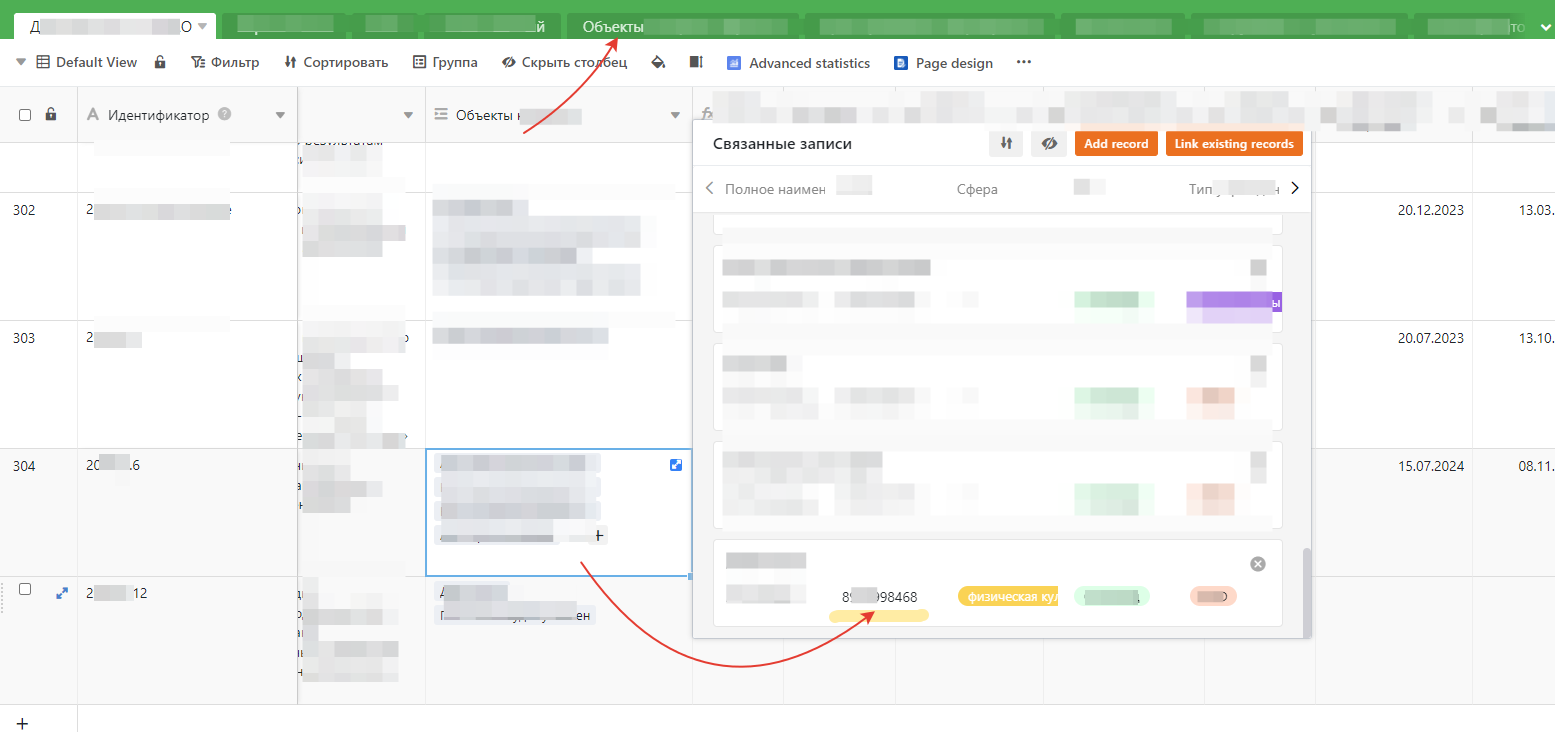Viewport: 1555px width, 732px height.
Task: Remove linked record with the X icon
Action: point(1258,564)
